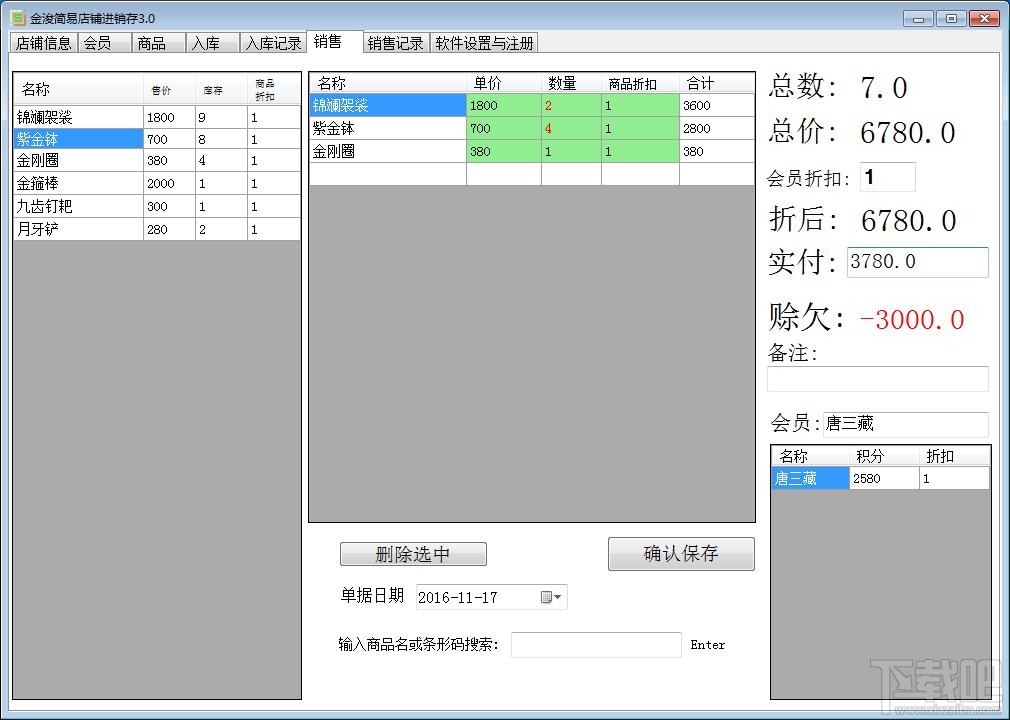This screenshot has height=720, width=1010.
Task: Click stock value 9 for 锦襕袈裟
Action: tap(222, 117)
